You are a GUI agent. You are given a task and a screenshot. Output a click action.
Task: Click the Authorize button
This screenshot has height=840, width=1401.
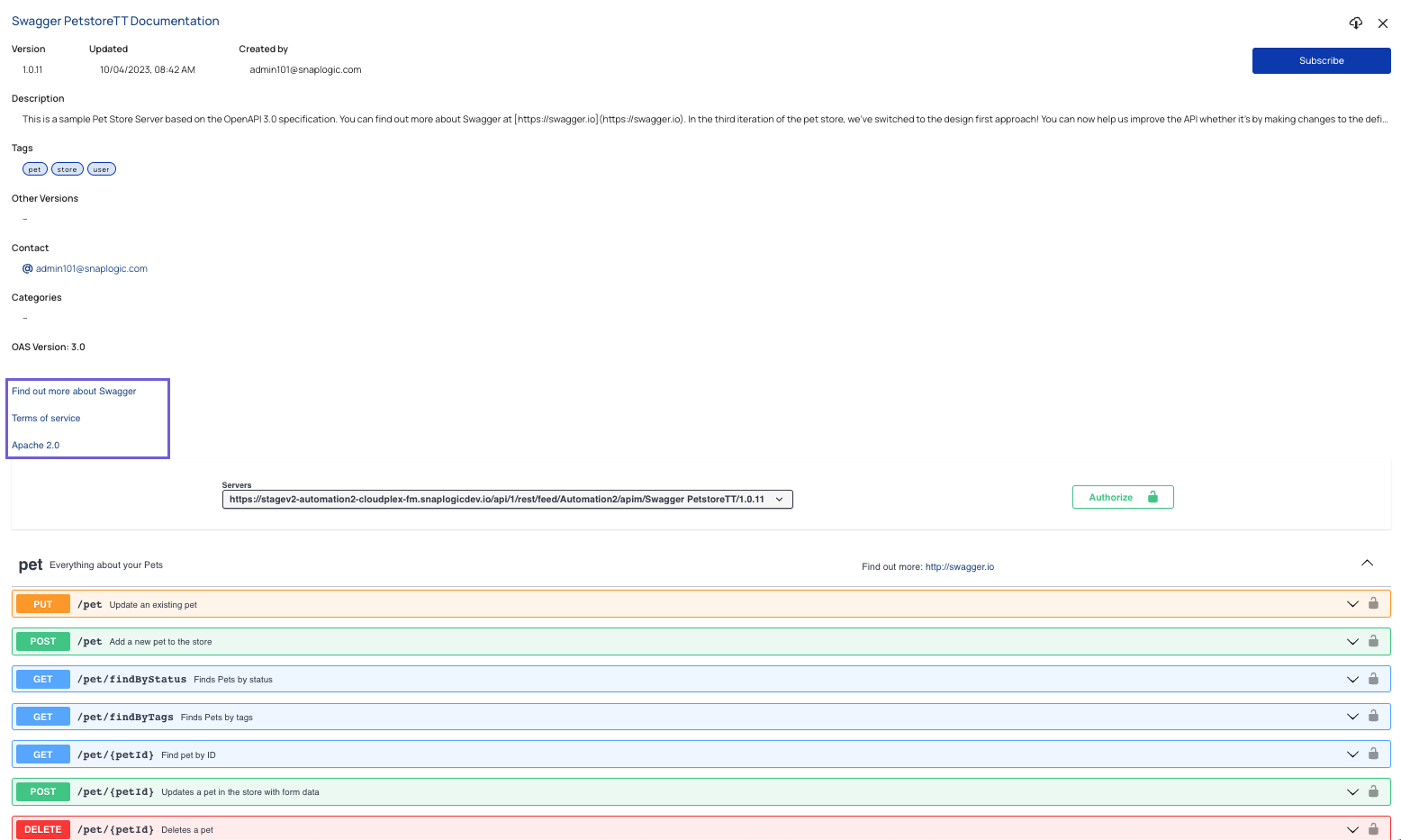tap(1123, 497)
